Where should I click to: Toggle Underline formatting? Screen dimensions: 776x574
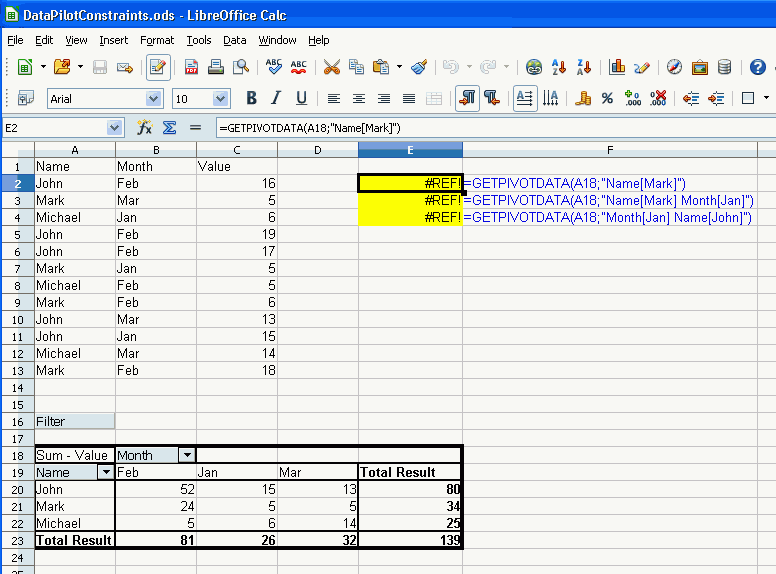tap(300, 98)
